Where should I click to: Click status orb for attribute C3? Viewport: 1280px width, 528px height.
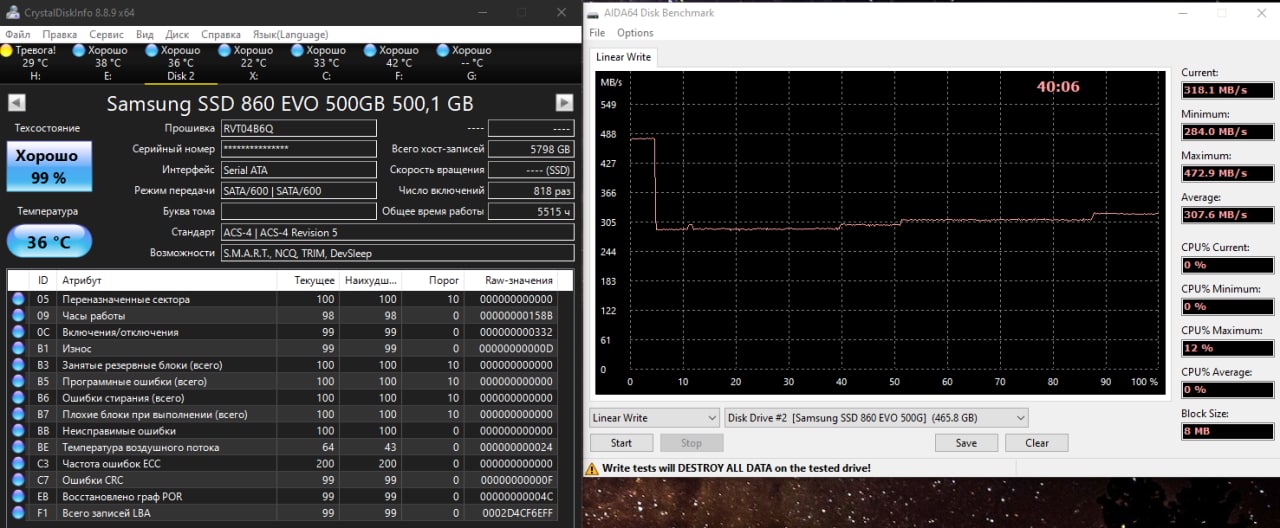tap(18, 463)
